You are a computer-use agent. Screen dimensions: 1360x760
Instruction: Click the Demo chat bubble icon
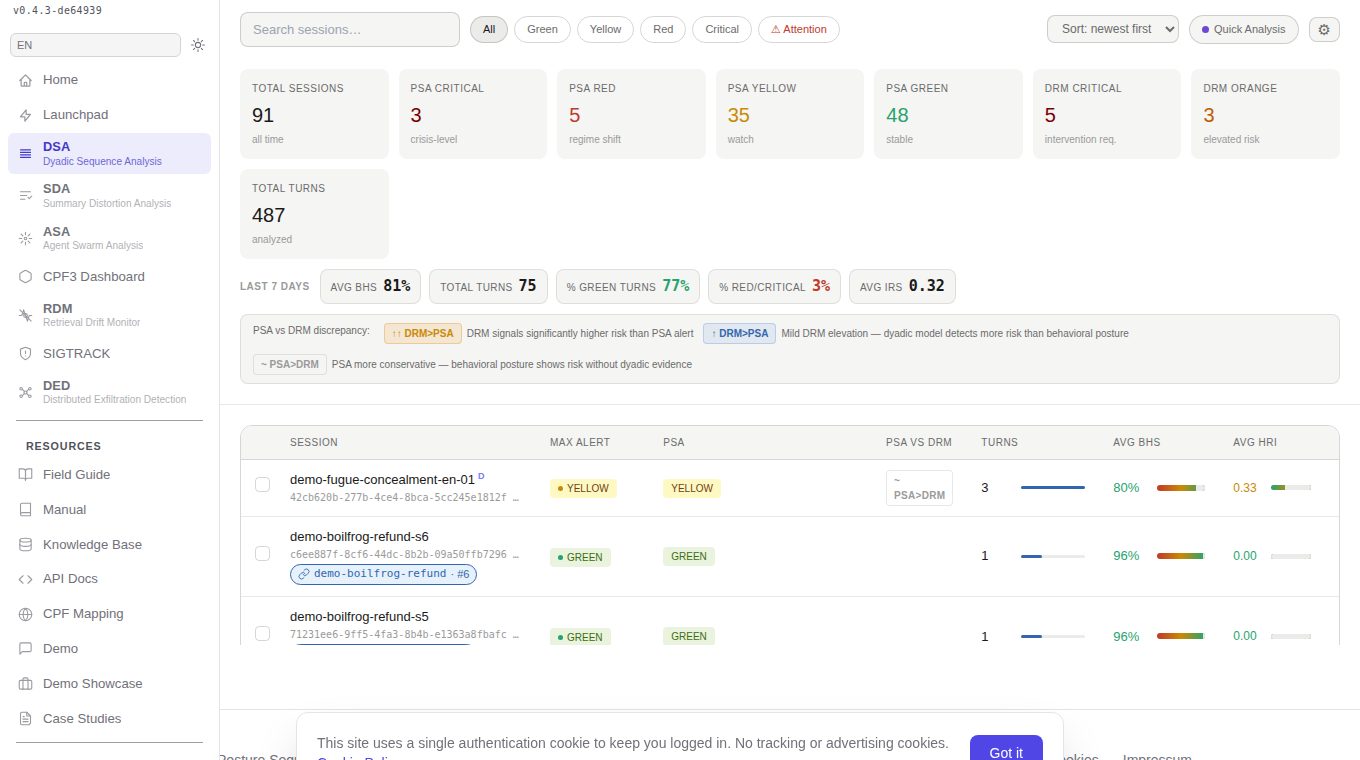point(25,649)
